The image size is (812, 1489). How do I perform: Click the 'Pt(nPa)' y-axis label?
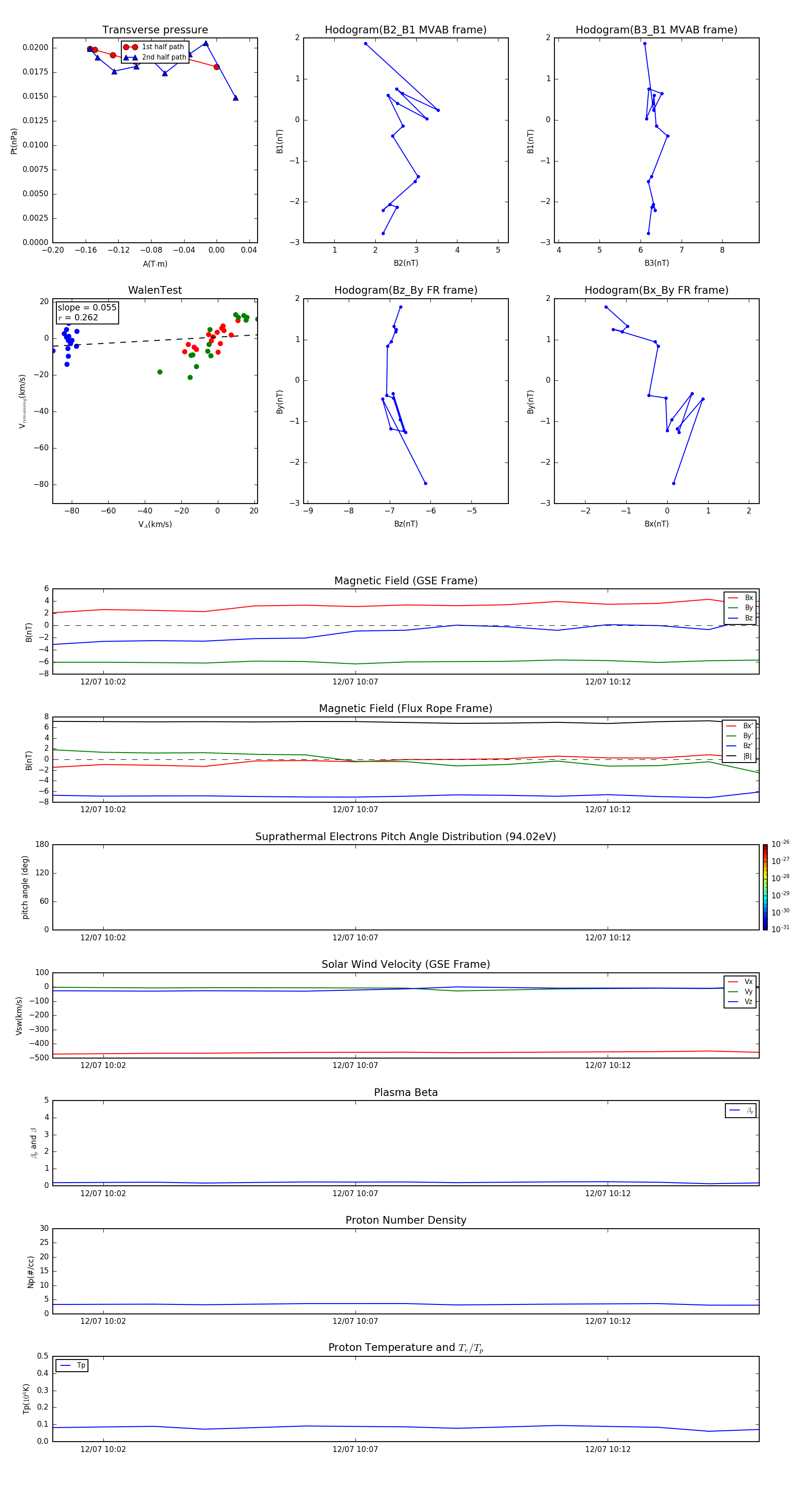tap(14, 141)
